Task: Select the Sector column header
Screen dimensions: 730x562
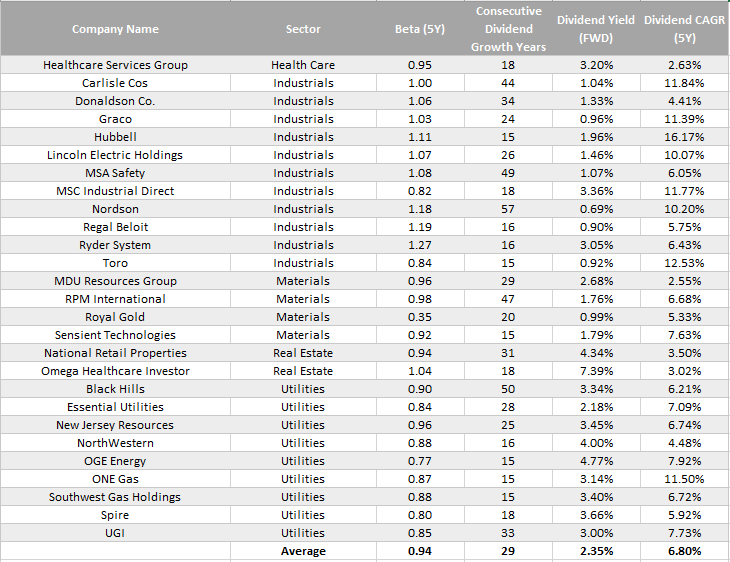Action: pyautogui.click(x=303, y=29)
